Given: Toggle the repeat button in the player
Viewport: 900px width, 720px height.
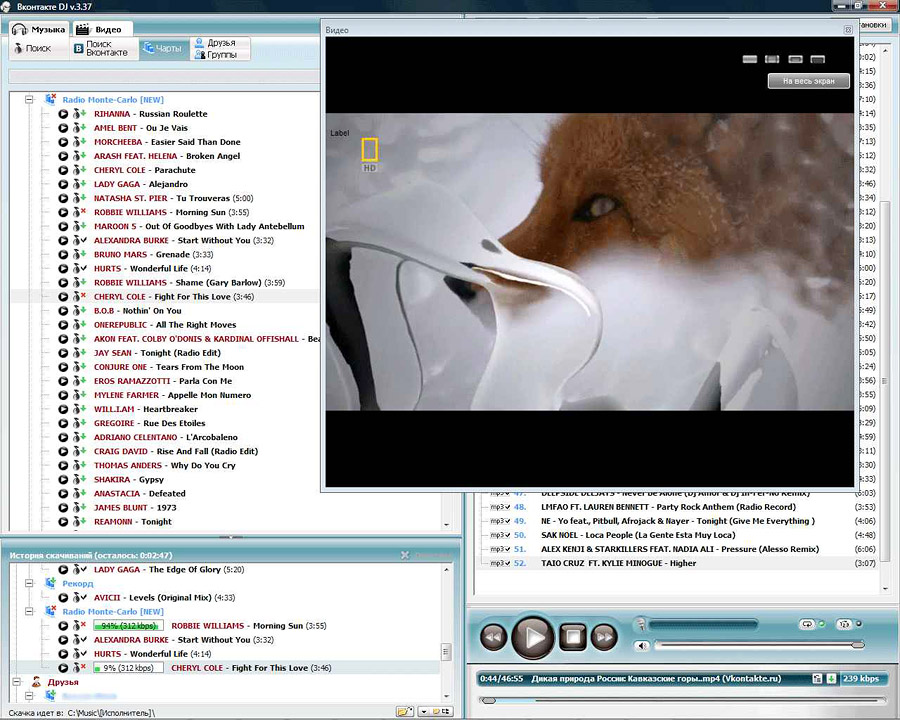Looking at the screenshot, I should [807, 624].
